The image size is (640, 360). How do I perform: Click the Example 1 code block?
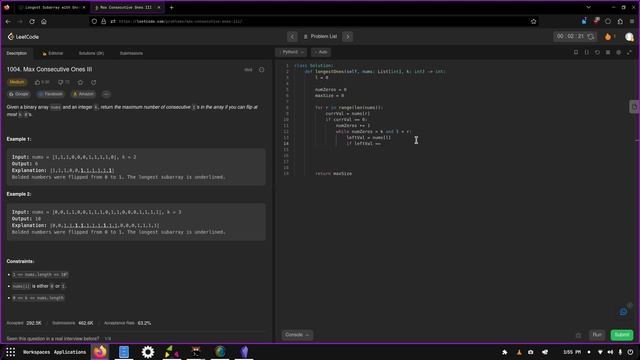tap(136, 167)
